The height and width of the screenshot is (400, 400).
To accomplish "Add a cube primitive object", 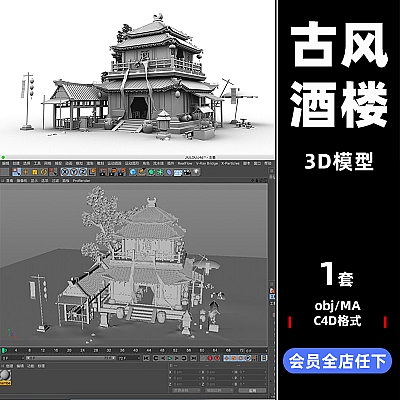I will [133, 172].
